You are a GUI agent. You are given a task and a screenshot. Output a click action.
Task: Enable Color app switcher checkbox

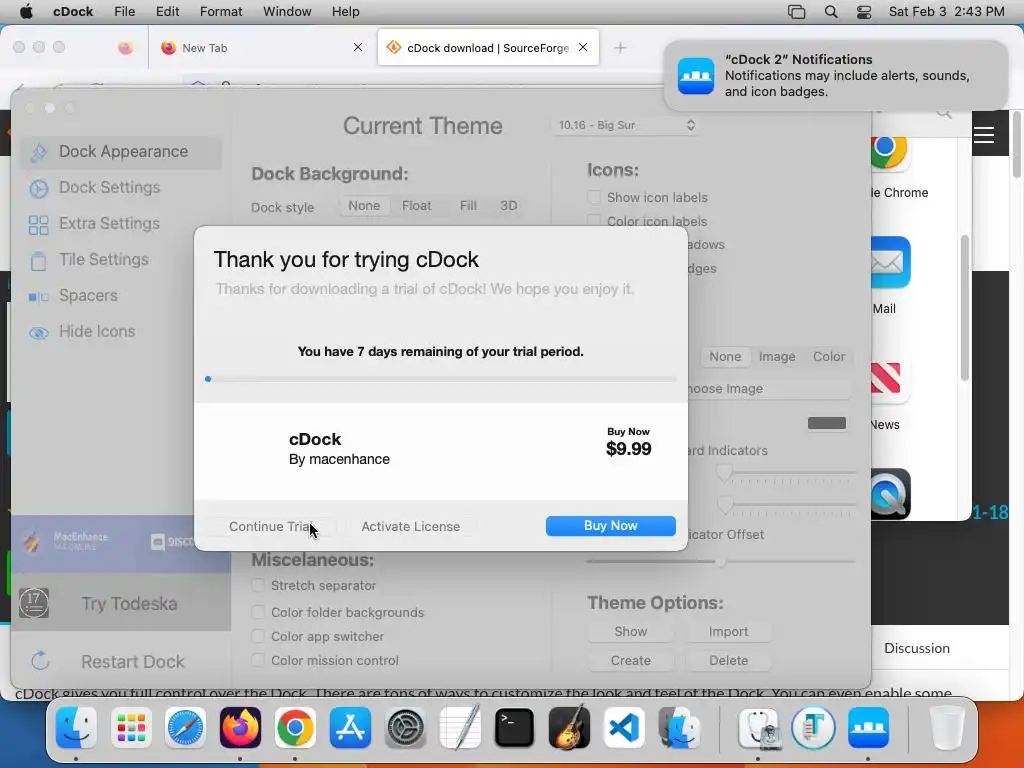point(258,636)
